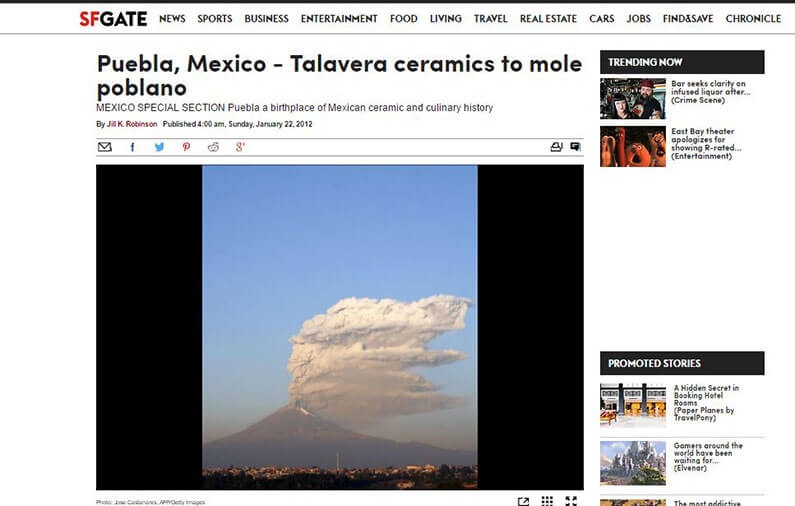Click the hotel rooms story thumbnail
The image size is (795, 506).
coord(633,405)
